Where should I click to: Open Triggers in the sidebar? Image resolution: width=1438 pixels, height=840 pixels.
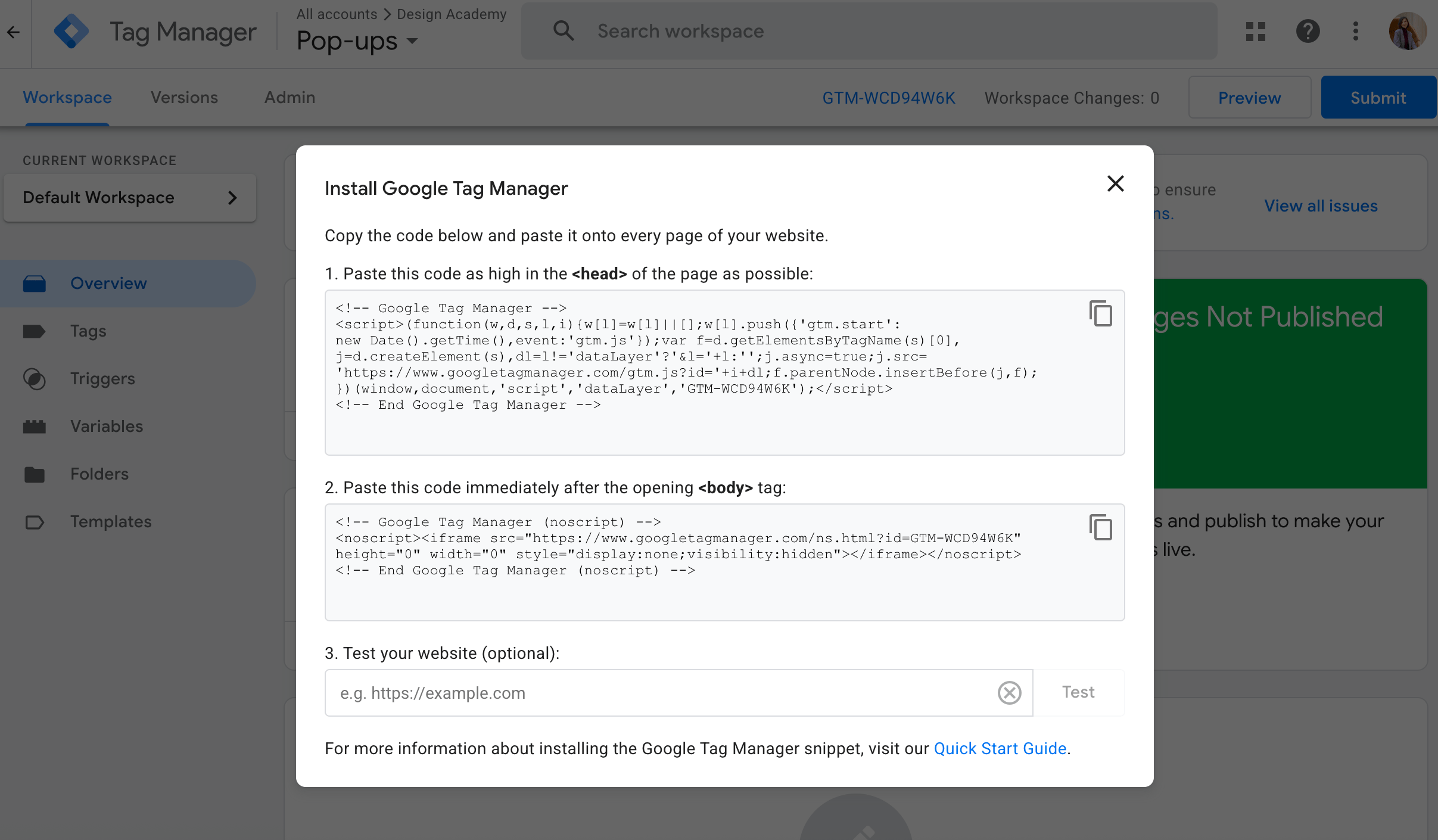[102, 379]
